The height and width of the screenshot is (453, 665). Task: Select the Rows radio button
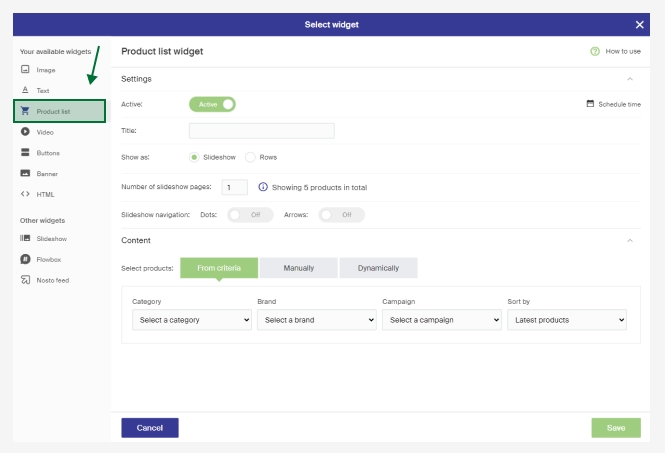(251, 157)
